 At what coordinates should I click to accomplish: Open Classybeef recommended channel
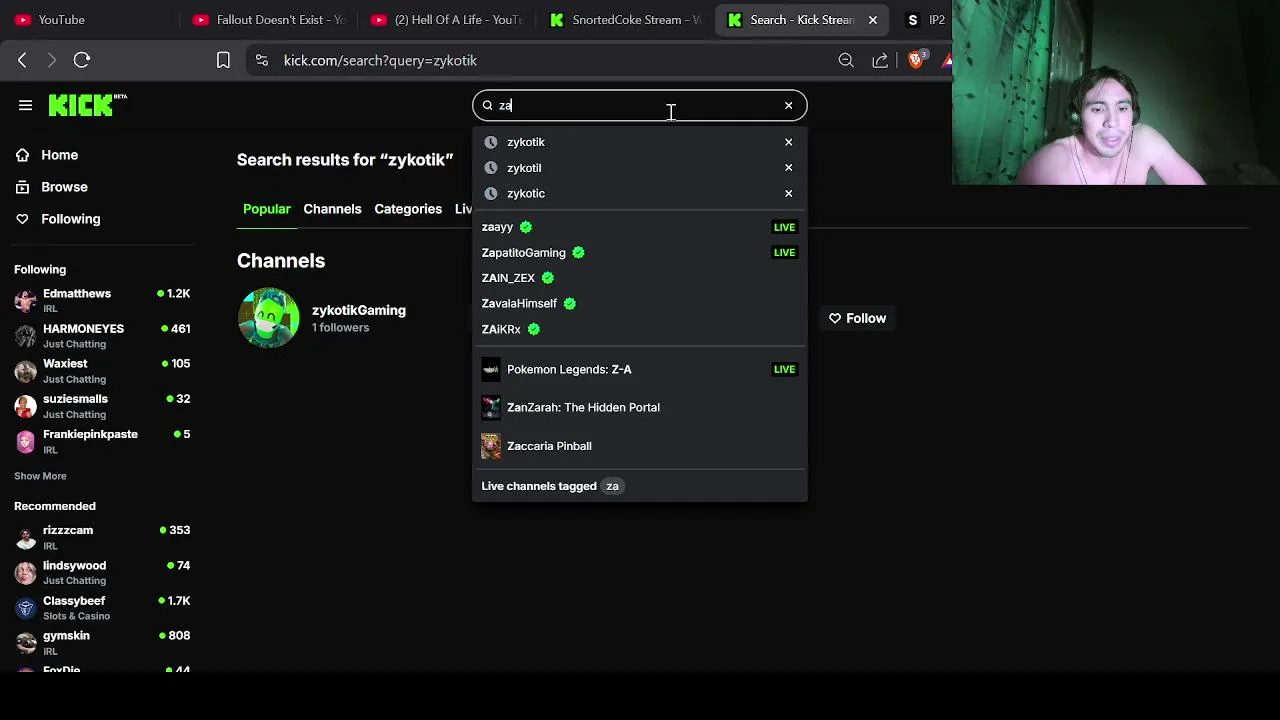[101, 608]
